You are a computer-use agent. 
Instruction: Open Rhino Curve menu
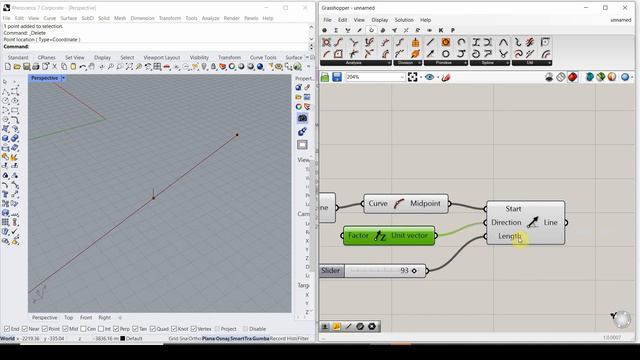point(49,18)
